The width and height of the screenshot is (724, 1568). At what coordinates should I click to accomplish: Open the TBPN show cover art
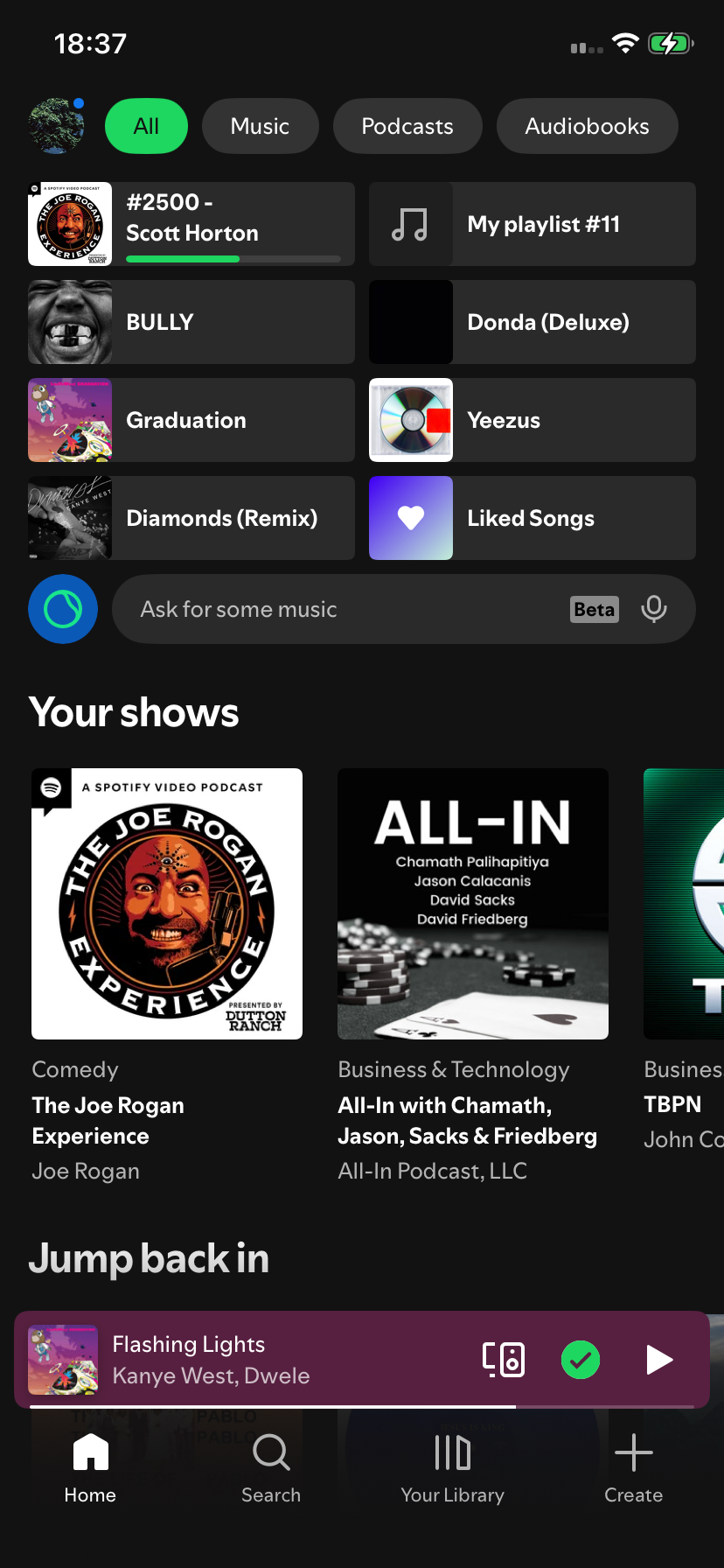pyautogui.click(x=684, y=904)
